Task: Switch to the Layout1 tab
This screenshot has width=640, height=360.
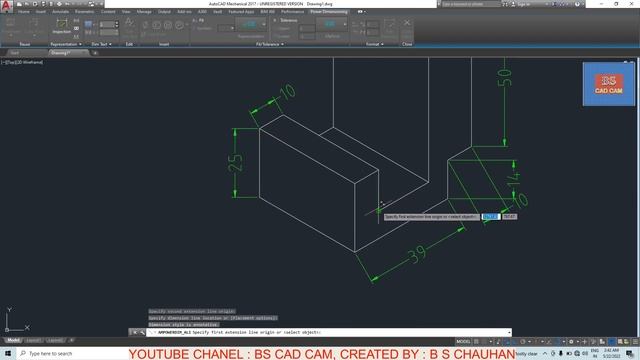Action: pyautogui.click(x=33, y=340)
